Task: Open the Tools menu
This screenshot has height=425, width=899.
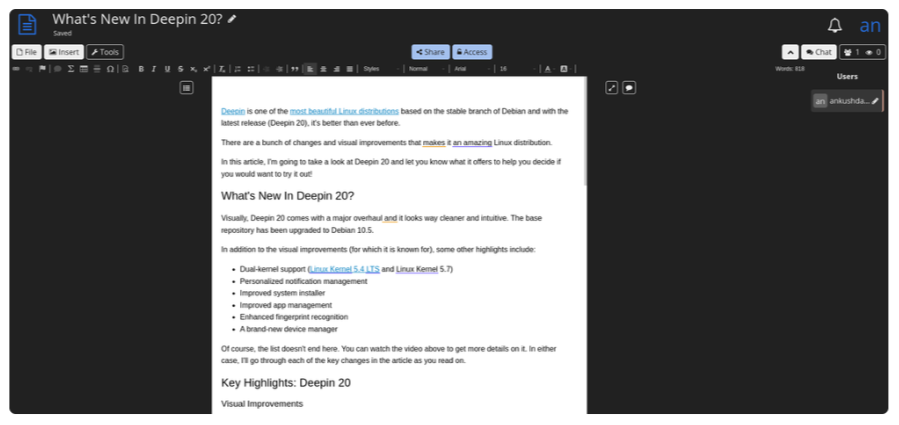Action: (x=105, y=52)
